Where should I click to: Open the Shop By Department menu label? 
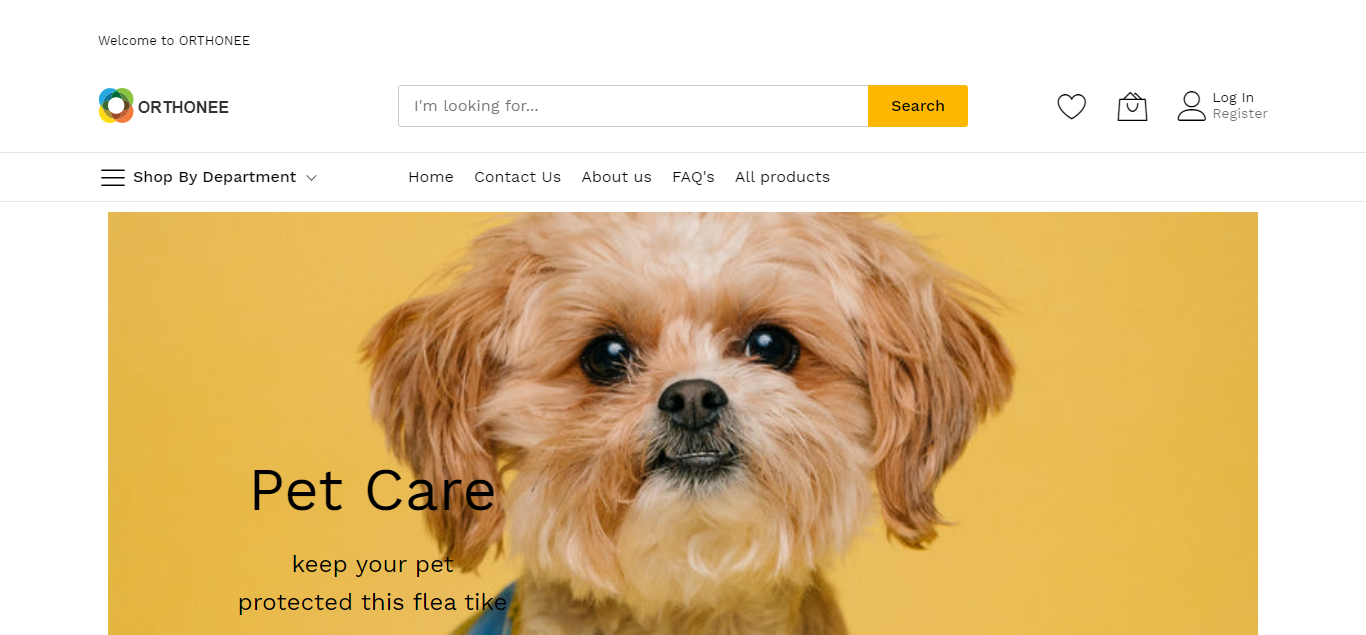tap(214, 177)
